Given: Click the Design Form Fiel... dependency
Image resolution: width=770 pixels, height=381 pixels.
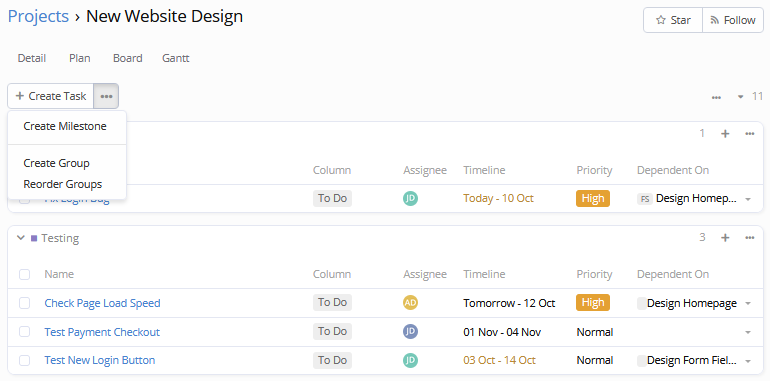Looking at the screenshot, I should click(691, 360).
